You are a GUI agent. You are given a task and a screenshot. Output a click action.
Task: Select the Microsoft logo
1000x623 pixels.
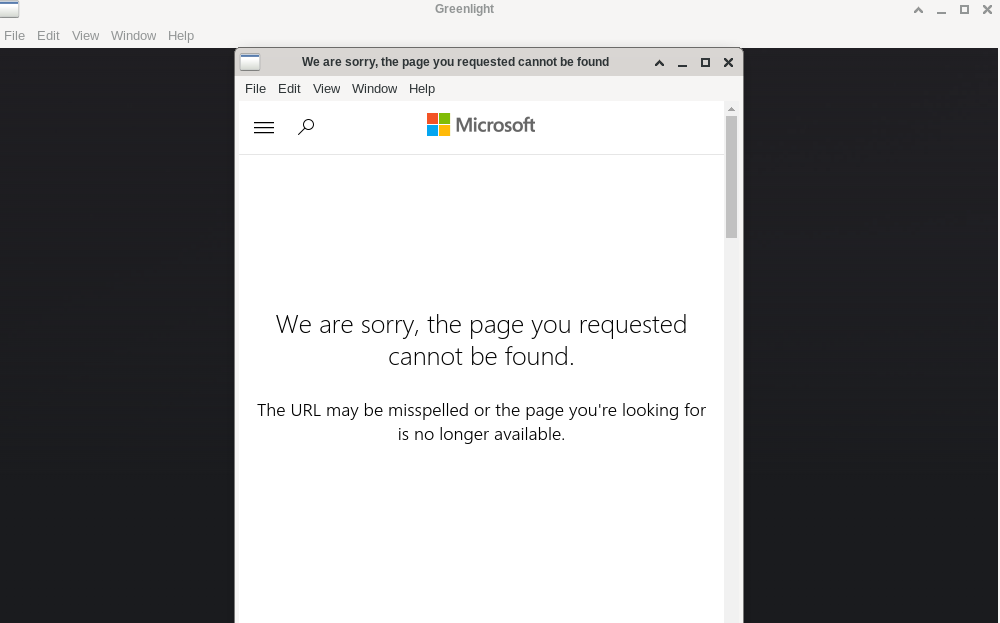(x=481, y=124)
